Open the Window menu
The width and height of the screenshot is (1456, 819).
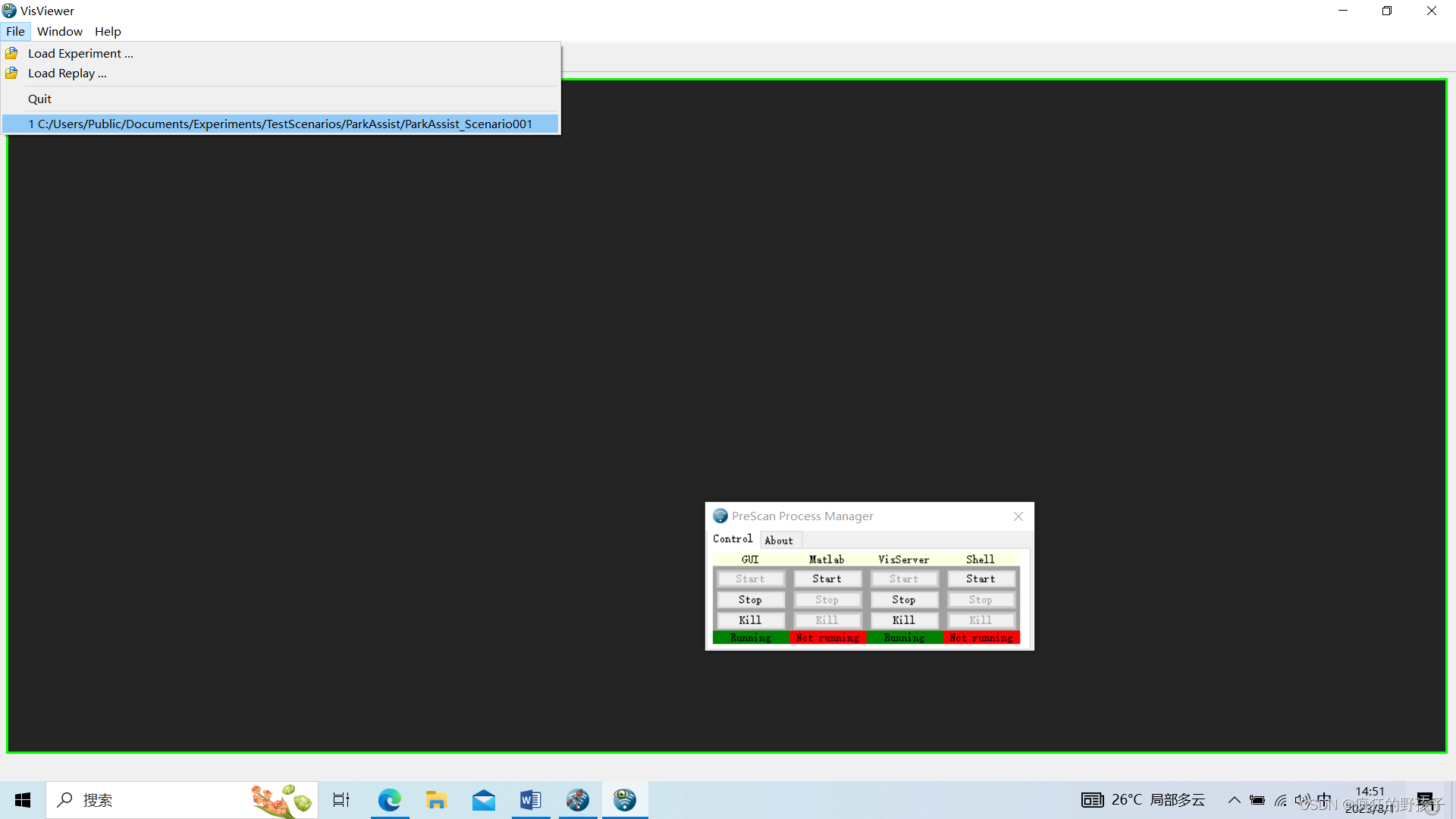pos(59,31)
